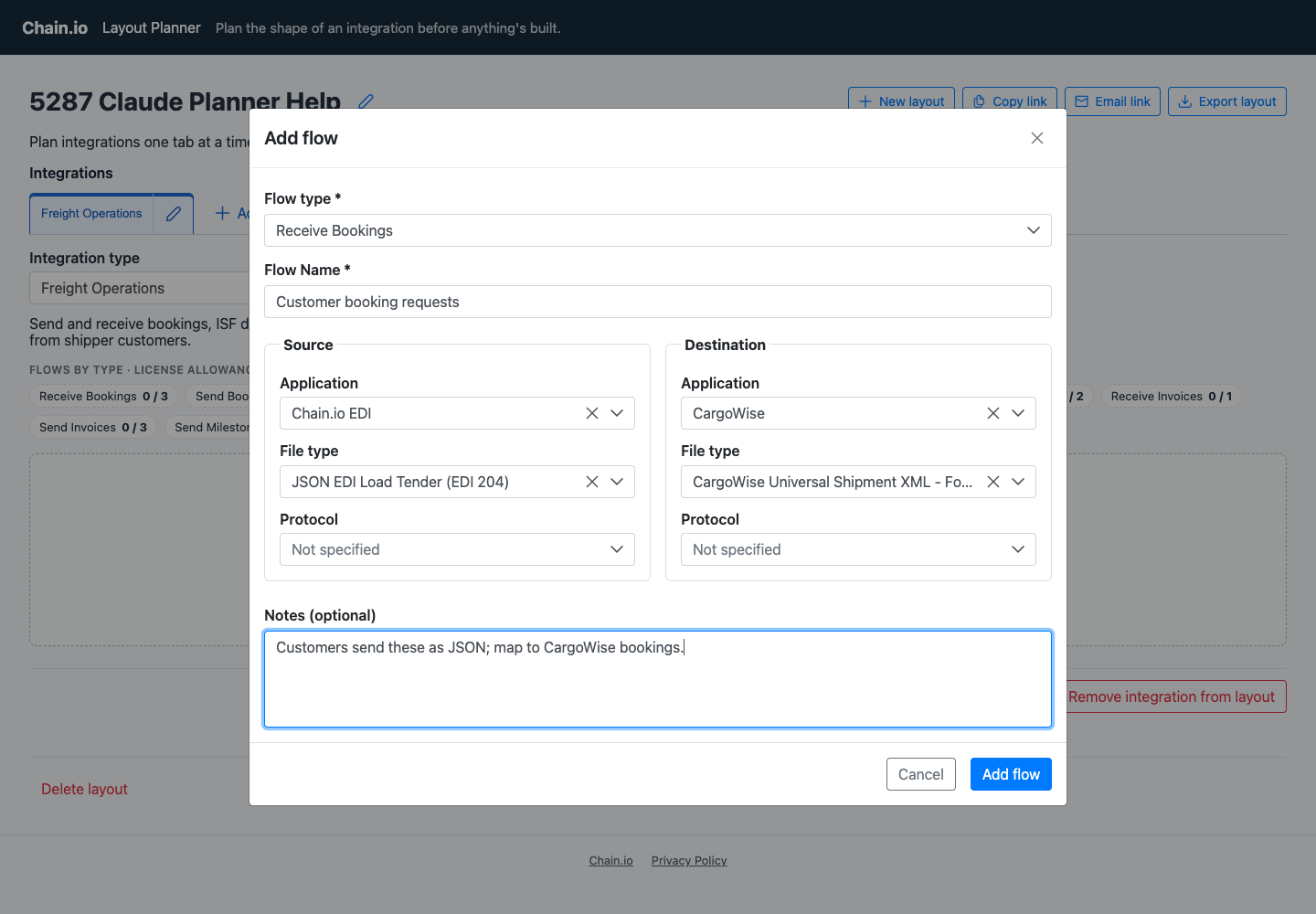Expand the Destination File type dropdown chevron
The height and width of the screenshot is (914, 1316).
click(1018, 482)
